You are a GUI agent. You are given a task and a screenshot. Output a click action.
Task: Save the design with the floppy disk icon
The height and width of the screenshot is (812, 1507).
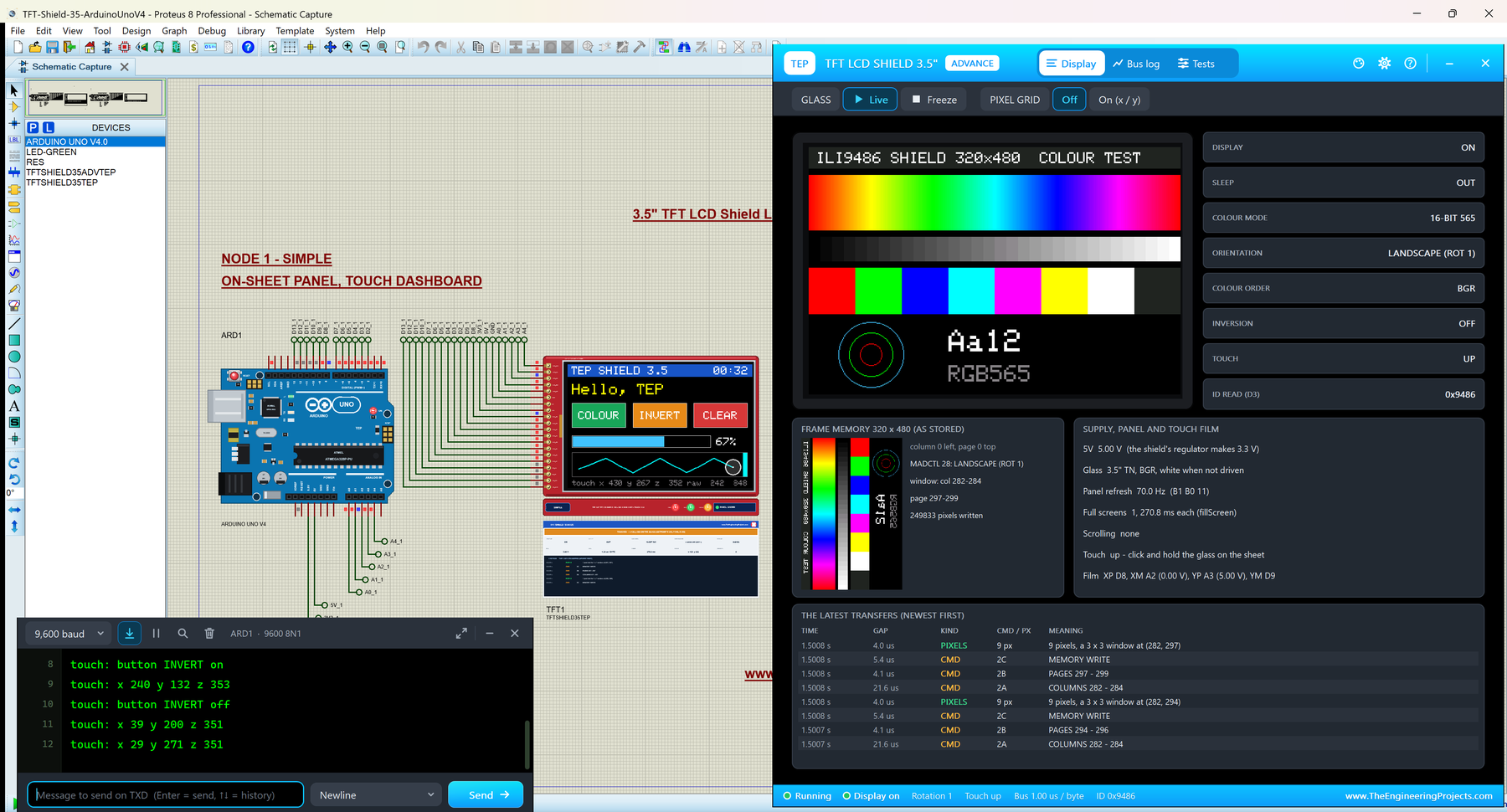coord(52,48)
